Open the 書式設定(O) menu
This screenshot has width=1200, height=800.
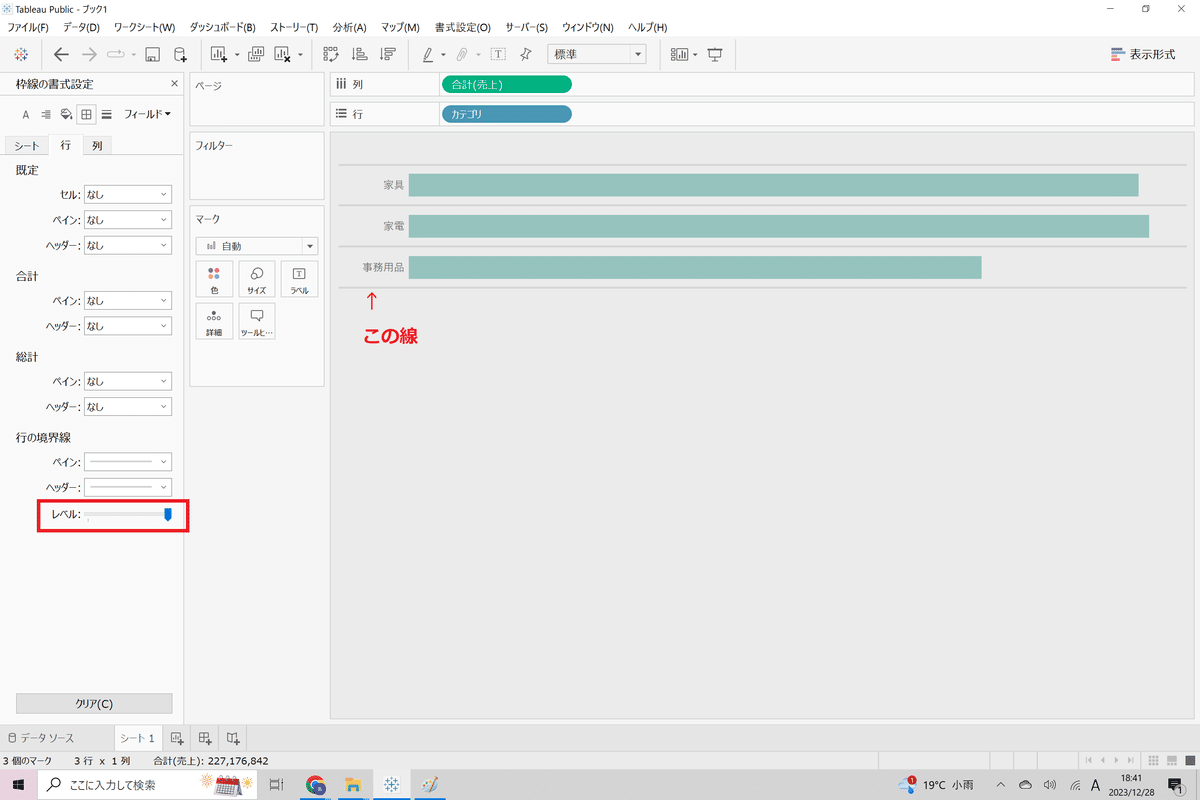[462, 27]
